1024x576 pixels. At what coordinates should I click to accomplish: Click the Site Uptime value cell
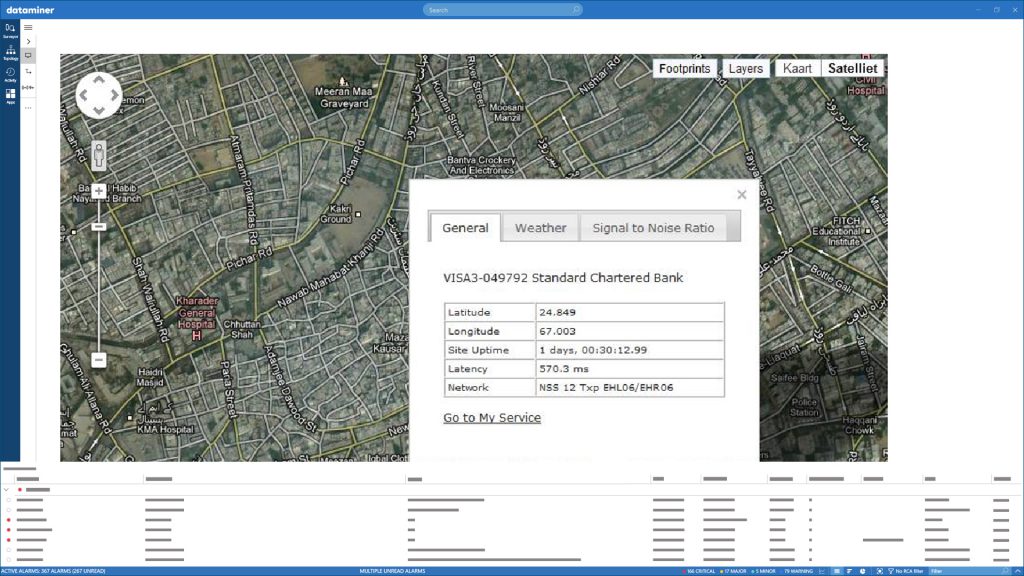[630, 350]
